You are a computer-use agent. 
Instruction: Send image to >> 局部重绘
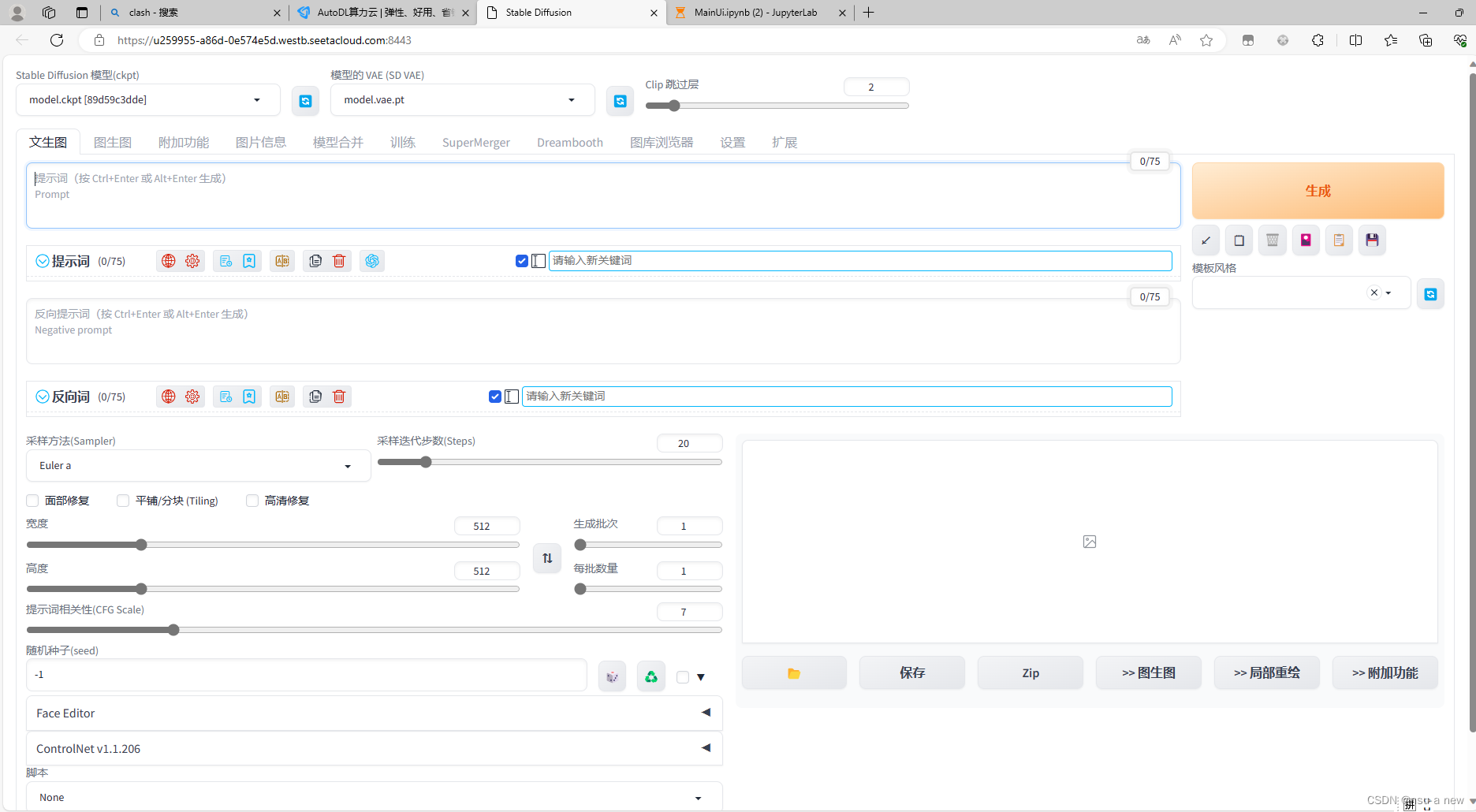click(x=1267, y=673)
